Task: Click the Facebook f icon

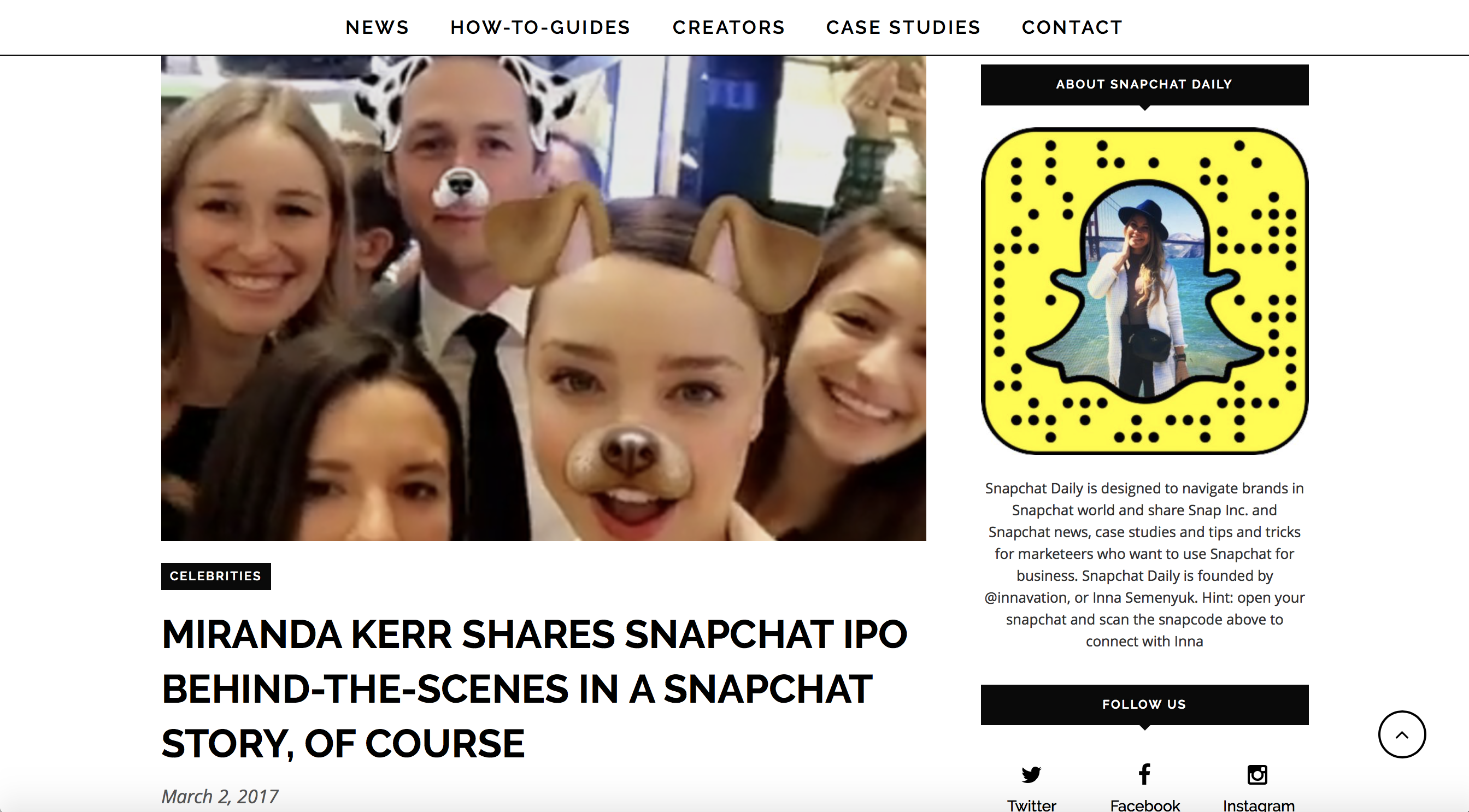Action: (x=1144, y=774)
